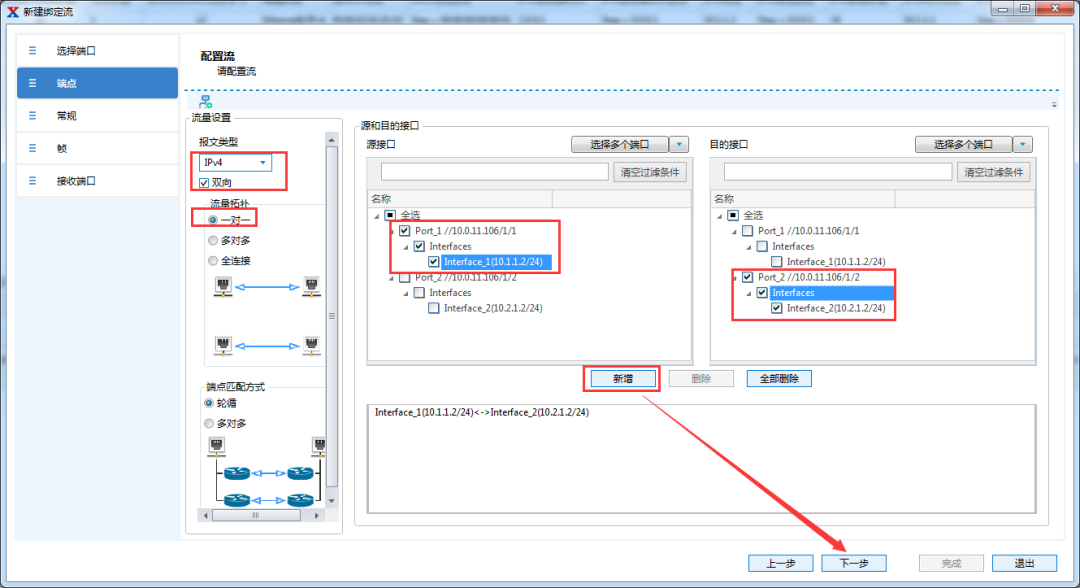The height and width of the screenshot is (588, 1080).
Task: Switch to 接收端口 step
Action: pos(97,180)
